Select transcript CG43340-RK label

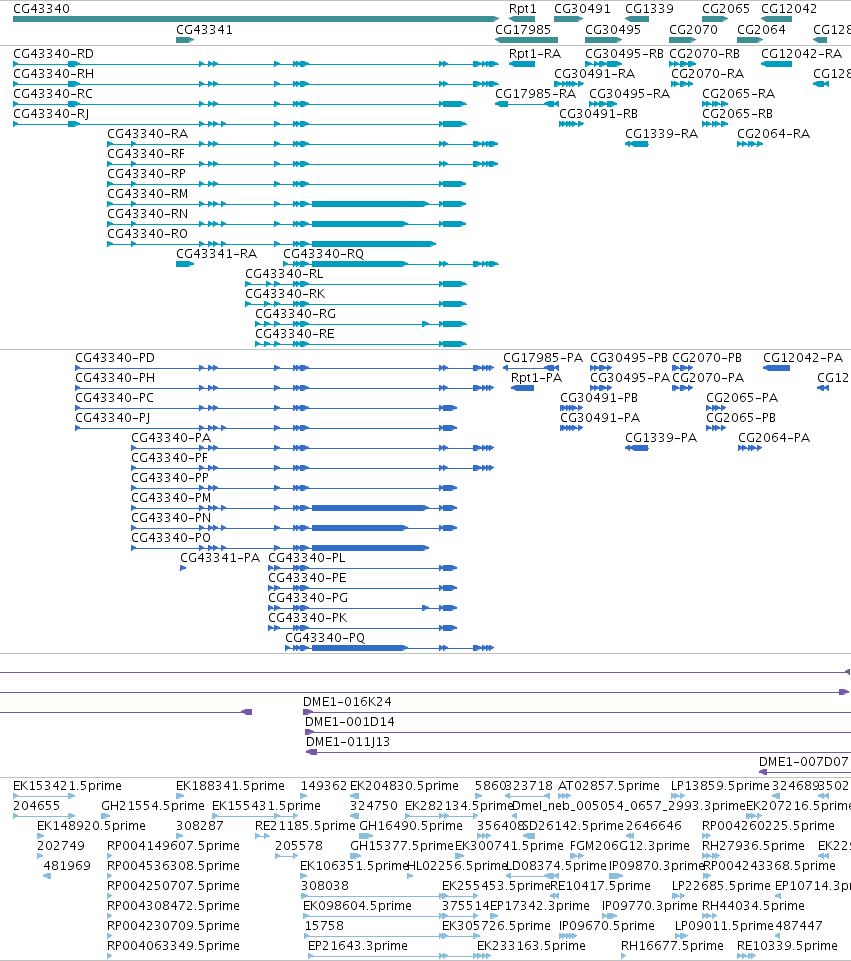click(x=285, y=294)
